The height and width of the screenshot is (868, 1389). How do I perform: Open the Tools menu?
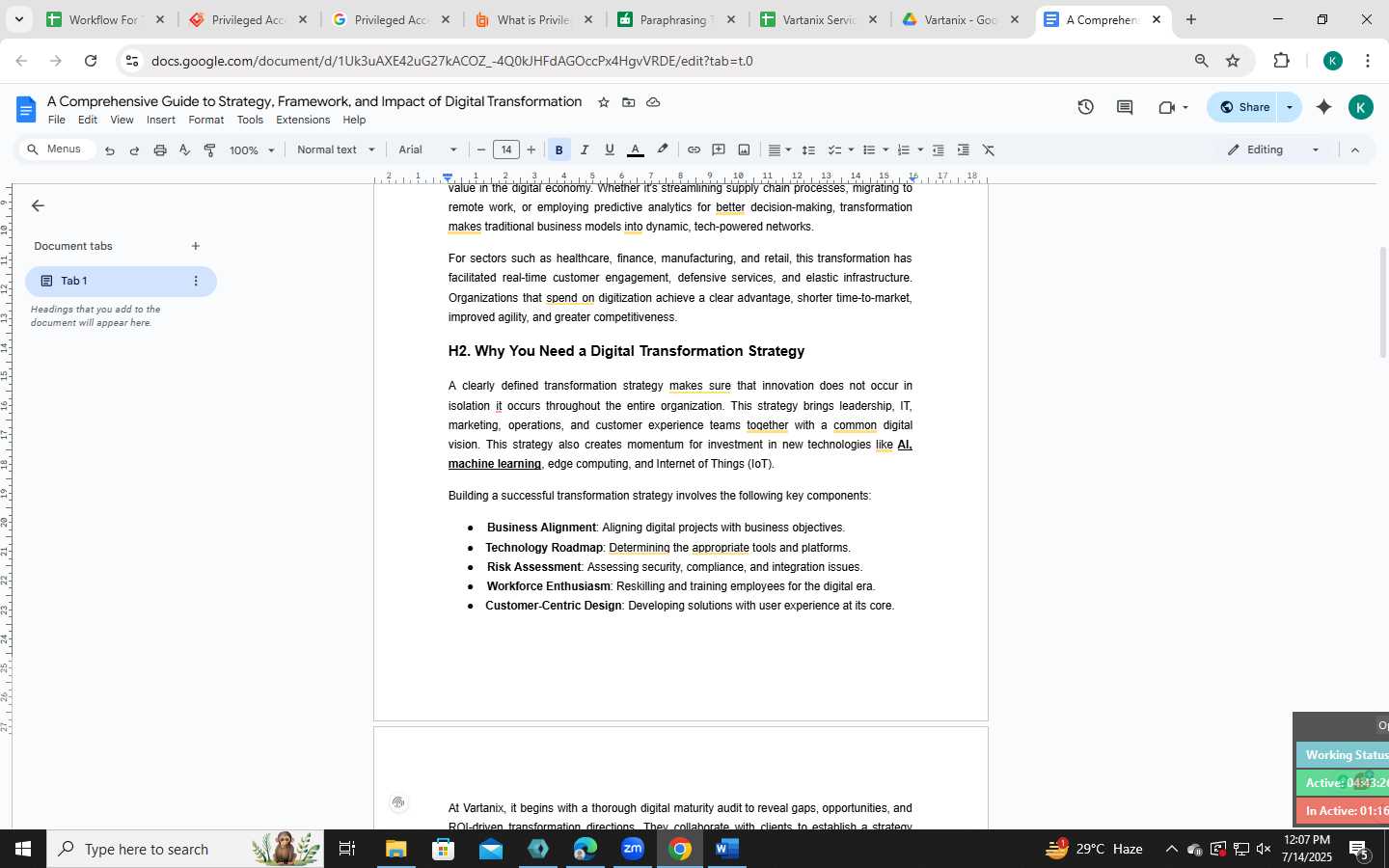250,120
